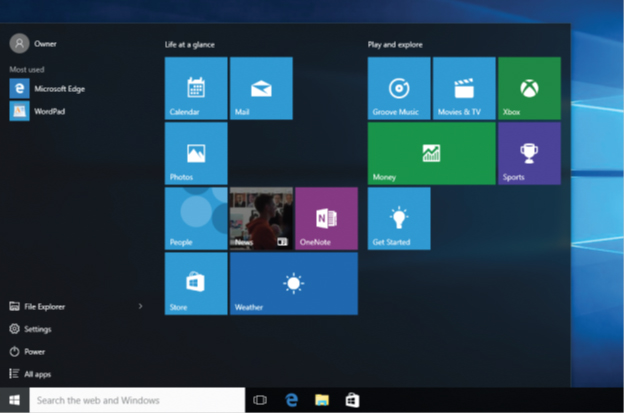
Task: Click the Most used heading
Action: point(27,69)
